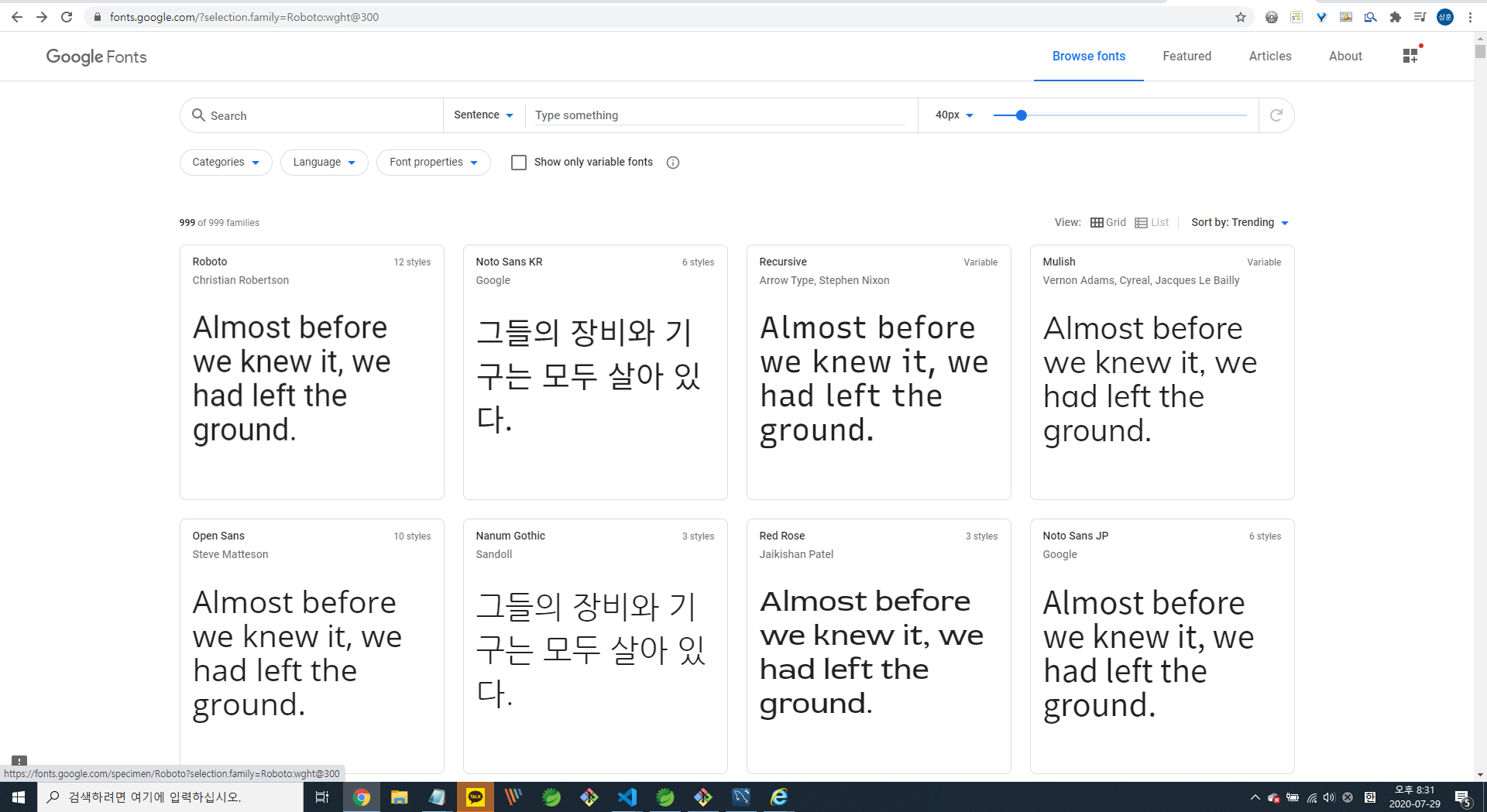Switch to the Browse fonts tab
Viewport: 1487px width, 812px height.
1089,56
